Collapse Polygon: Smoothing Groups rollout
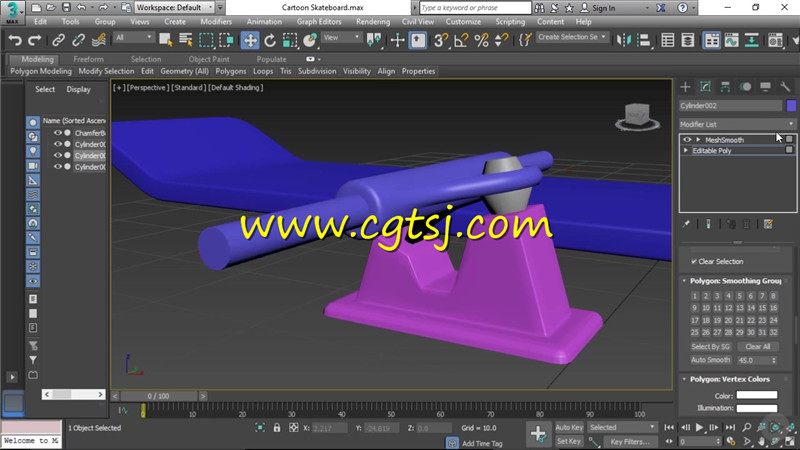800x450 pixels. click(x=684, y=281)
